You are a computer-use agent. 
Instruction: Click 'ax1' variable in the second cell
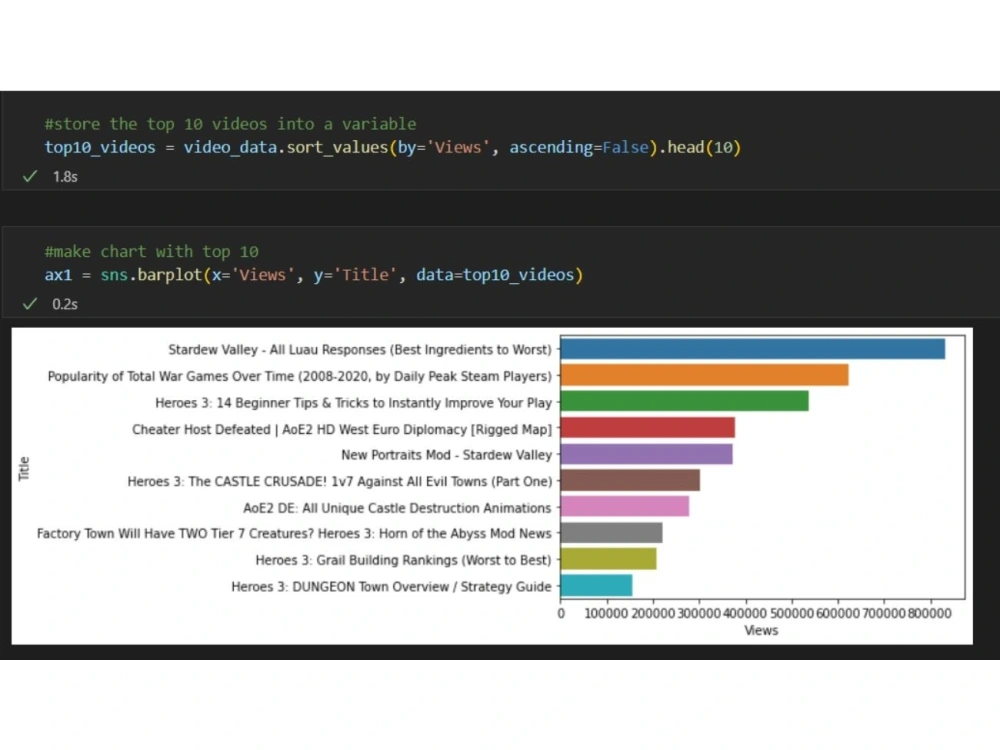[x=58, y=275]
